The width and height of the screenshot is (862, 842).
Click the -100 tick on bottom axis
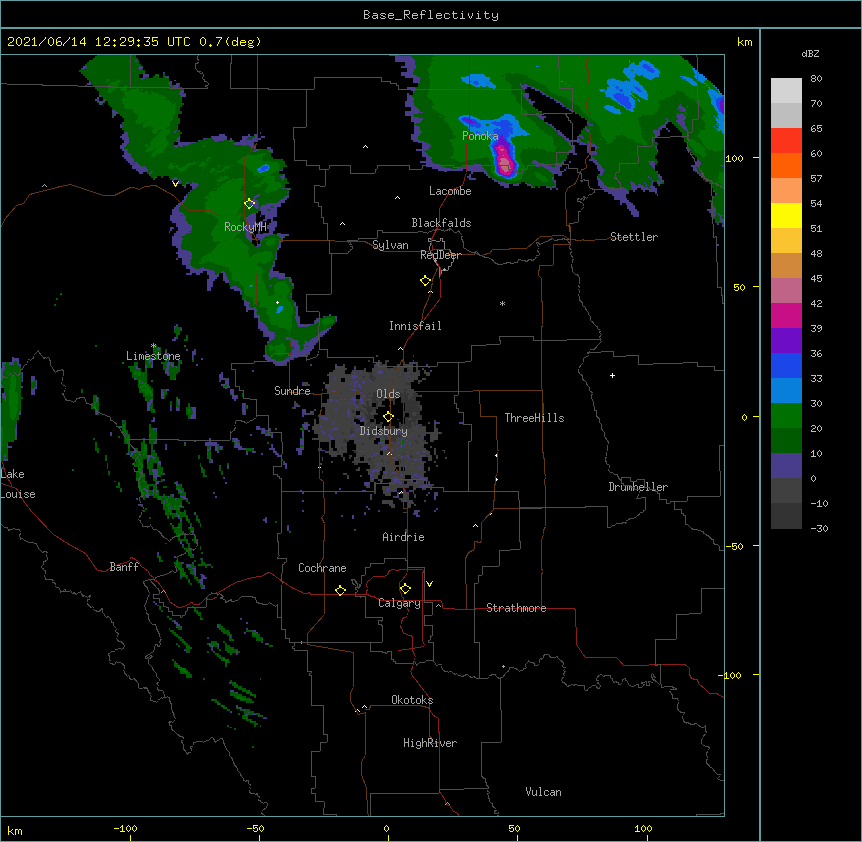pyautogui.click(x=125, y=828)
